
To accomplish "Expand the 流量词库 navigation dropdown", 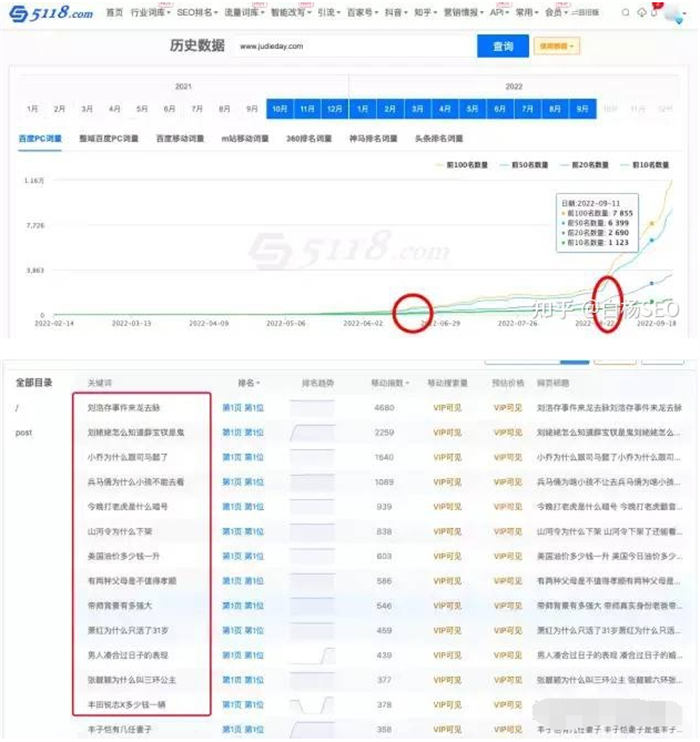I will click(x=244, y=12).
